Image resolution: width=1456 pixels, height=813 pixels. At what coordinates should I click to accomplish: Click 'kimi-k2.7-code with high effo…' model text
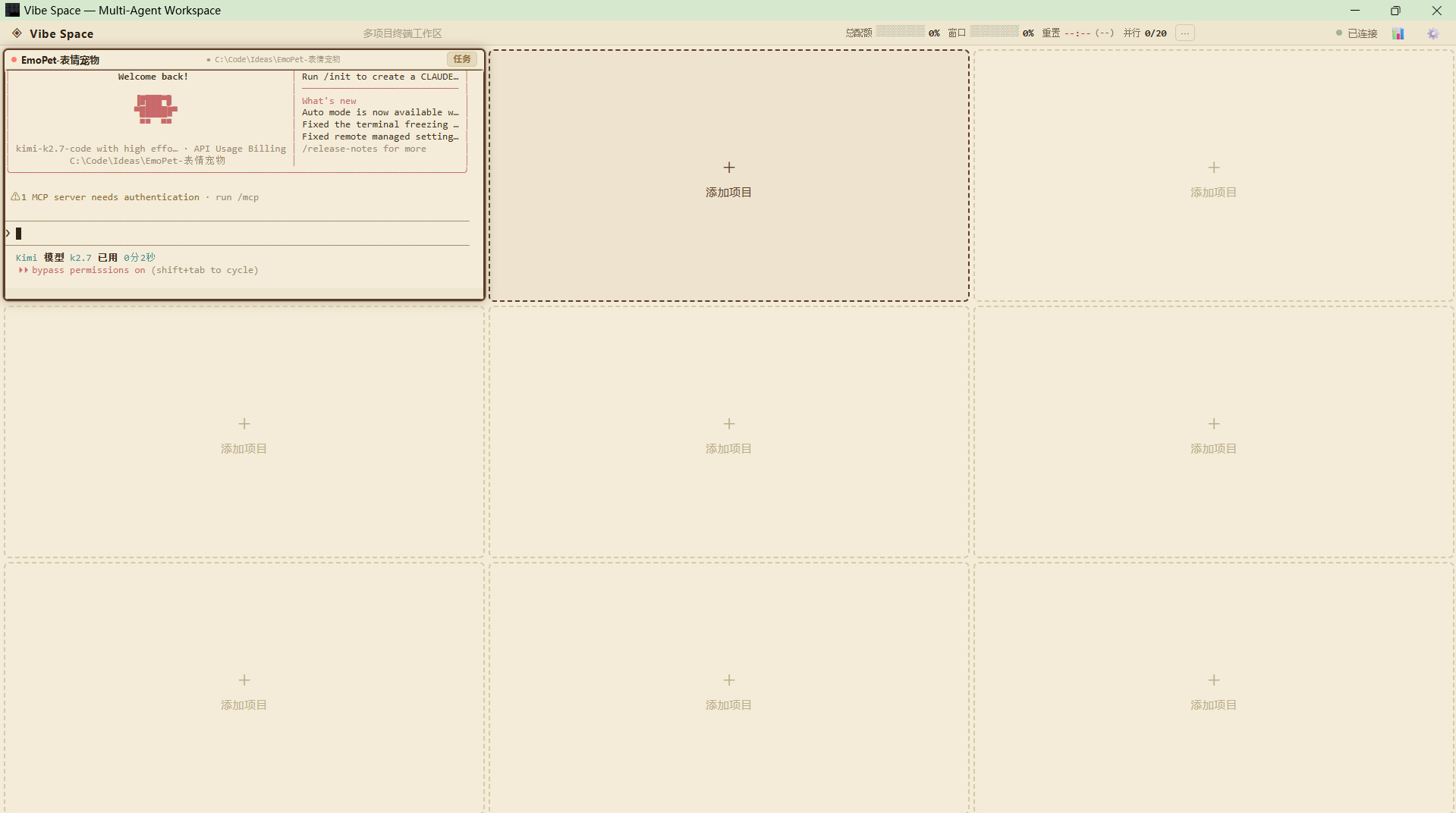[x=96, y=149]
